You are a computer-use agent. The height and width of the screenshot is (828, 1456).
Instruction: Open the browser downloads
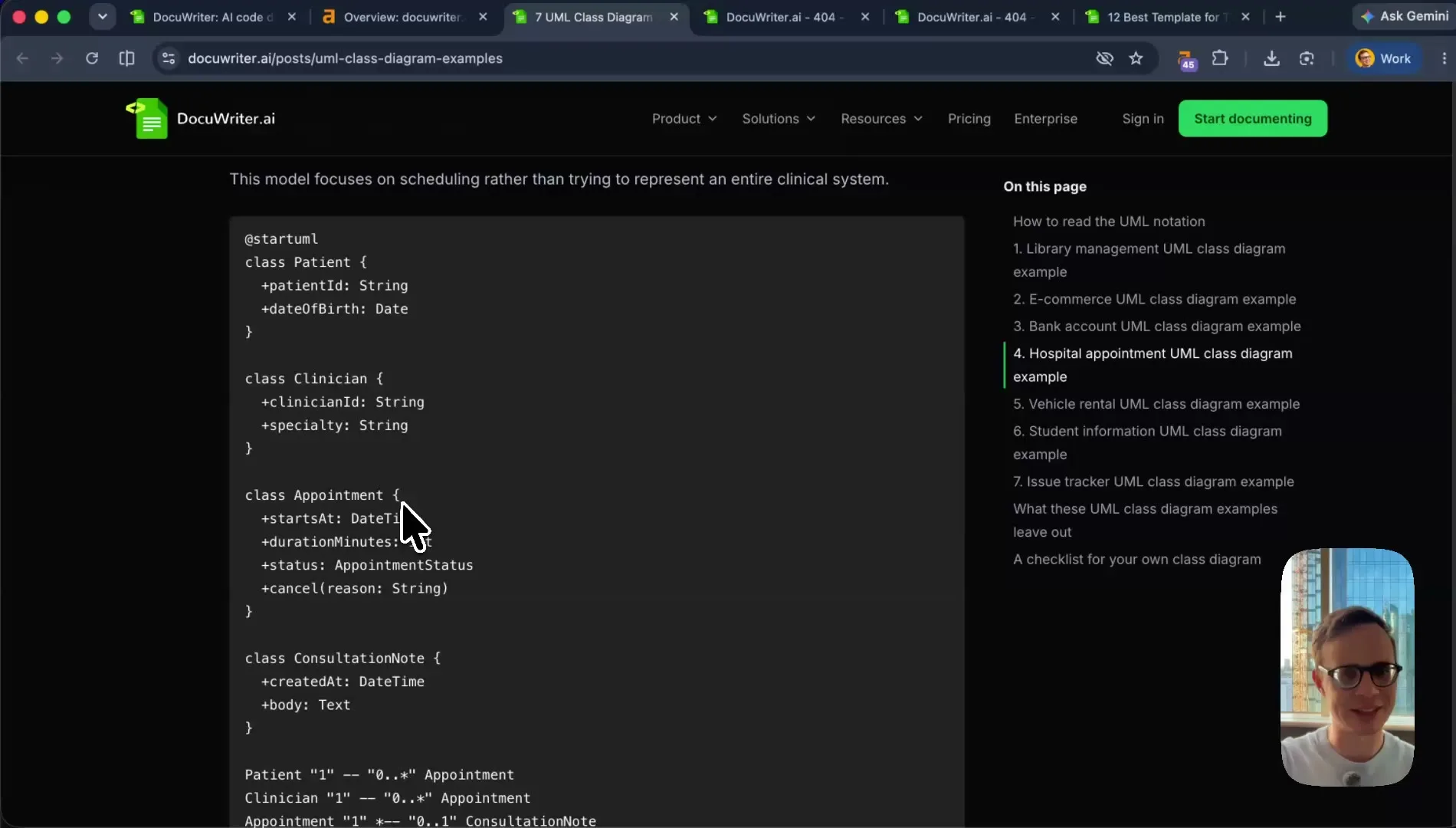coord(1271,58)
